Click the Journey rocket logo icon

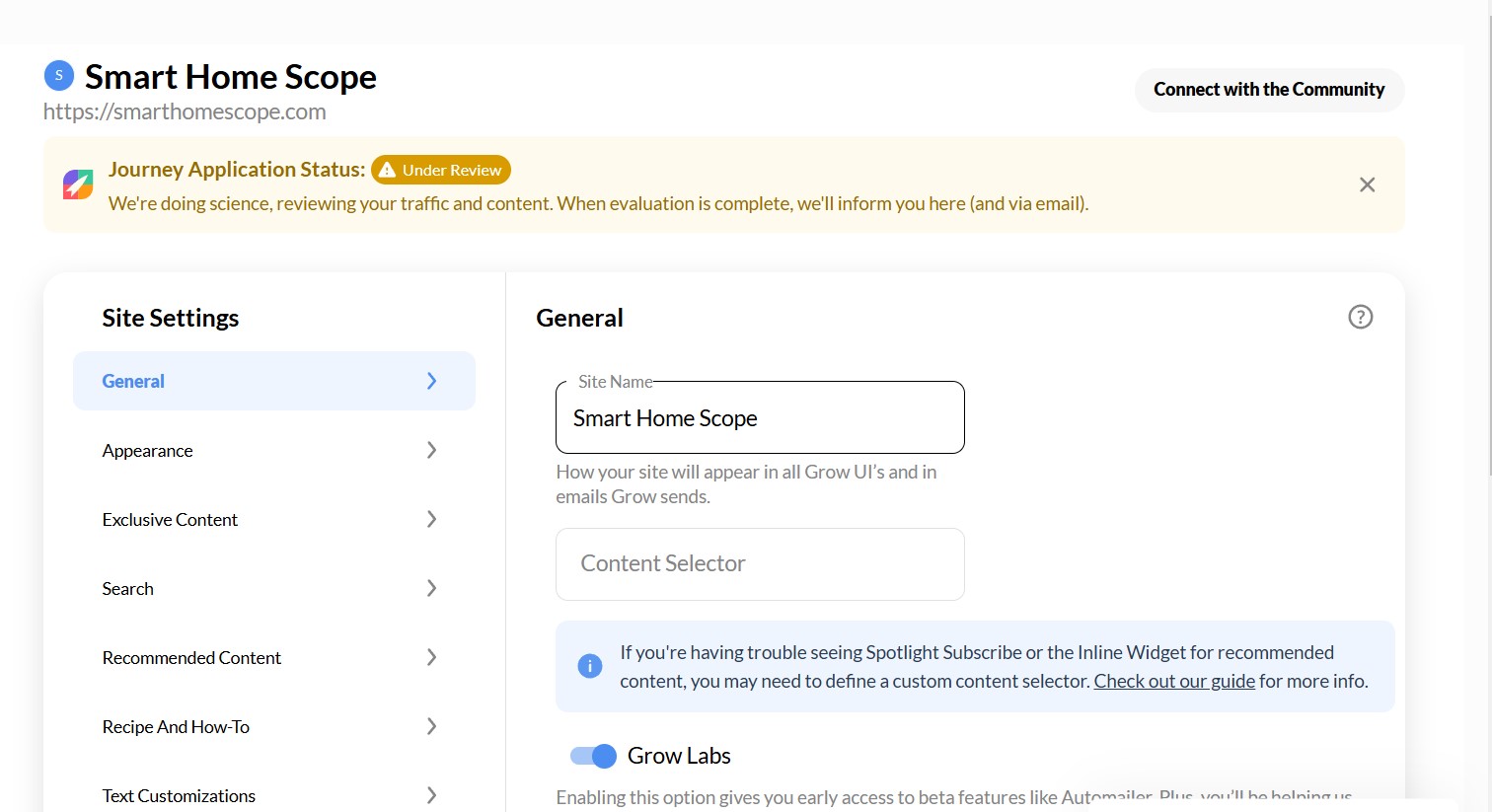coord(78,185)
